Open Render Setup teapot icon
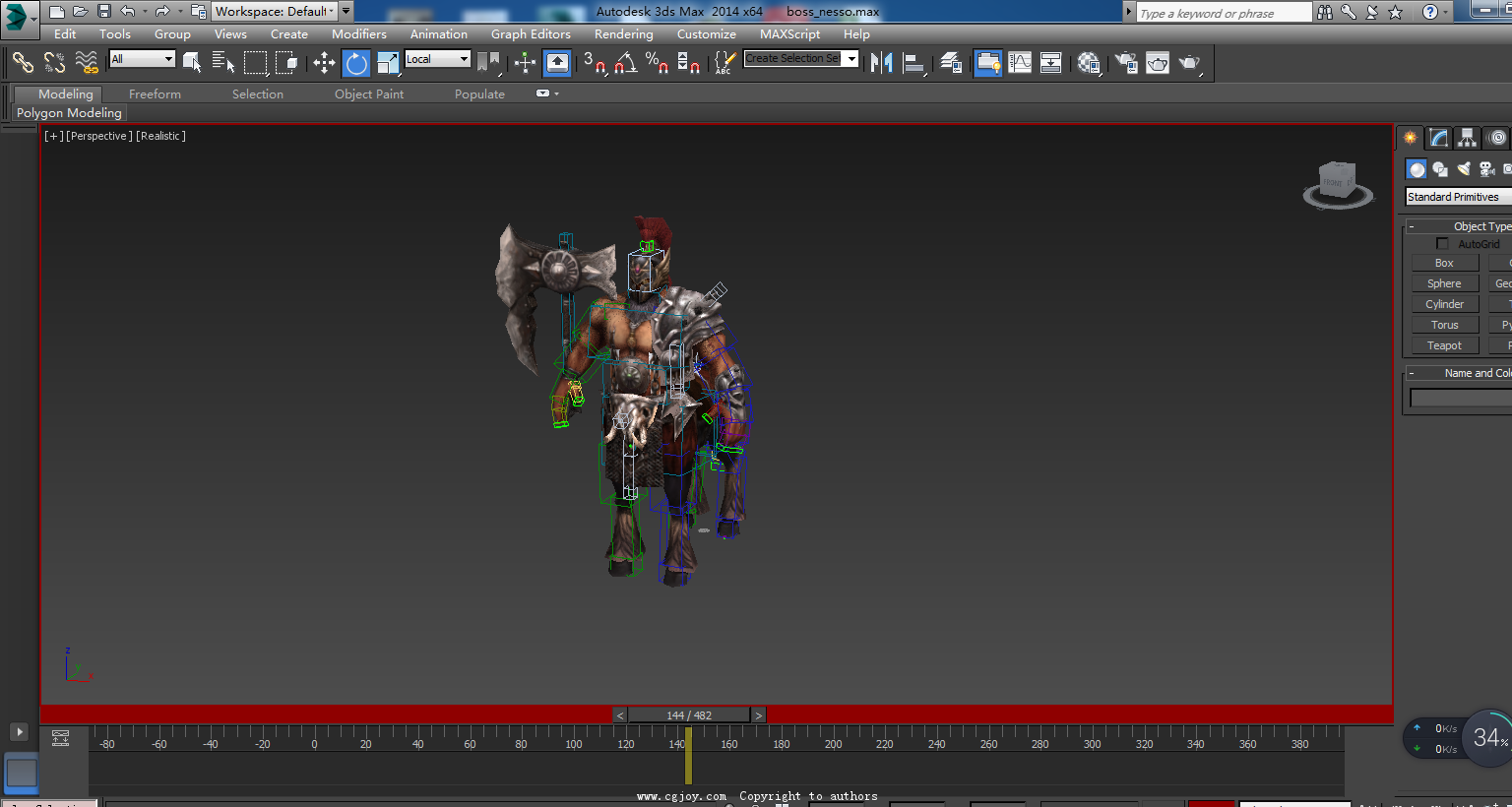The height and width of the screenshot is (807, 1512). coord(1125,63)
